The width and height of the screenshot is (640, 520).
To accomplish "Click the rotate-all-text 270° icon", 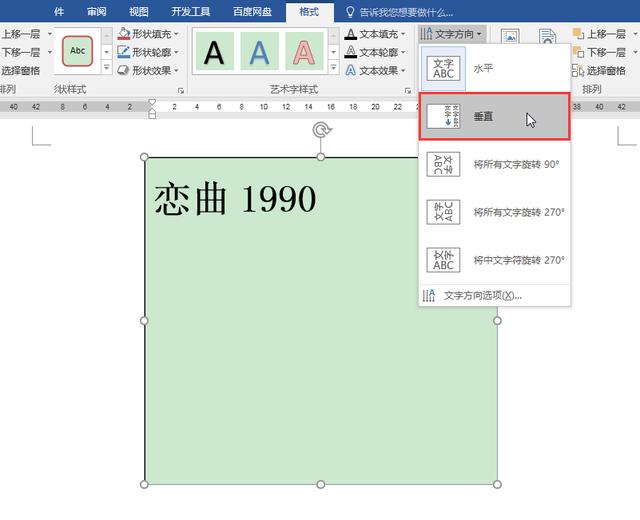I will (443, 212).
